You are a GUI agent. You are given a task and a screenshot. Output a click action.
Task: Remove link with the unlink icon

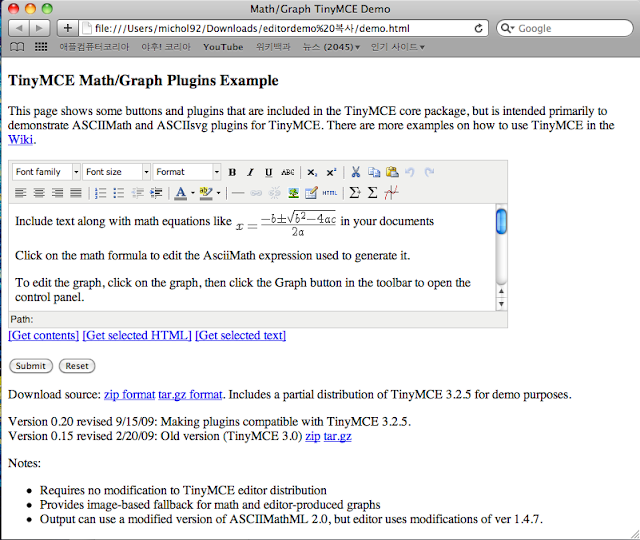(275, 193)
